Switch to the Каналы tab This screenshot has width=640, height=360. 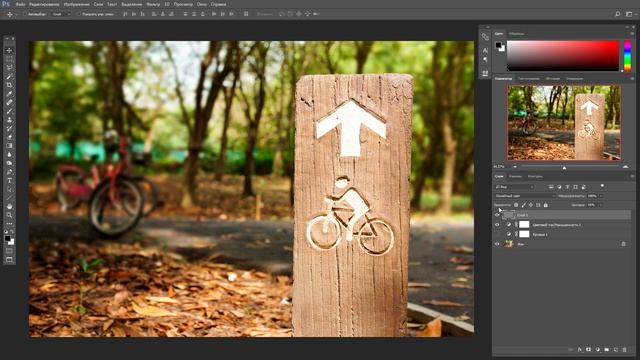[515, 176]
